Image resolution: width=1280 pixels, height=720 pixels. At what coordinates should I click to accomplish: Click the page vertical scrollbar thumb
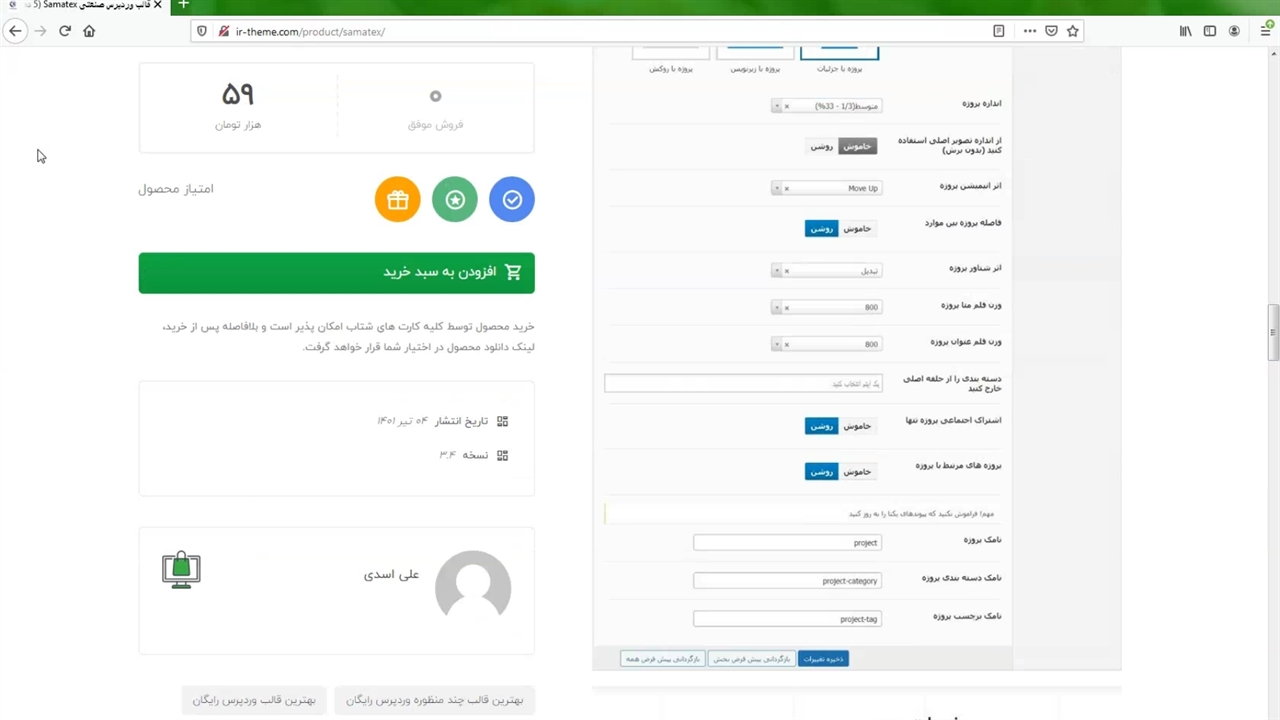coord(1273,332)
